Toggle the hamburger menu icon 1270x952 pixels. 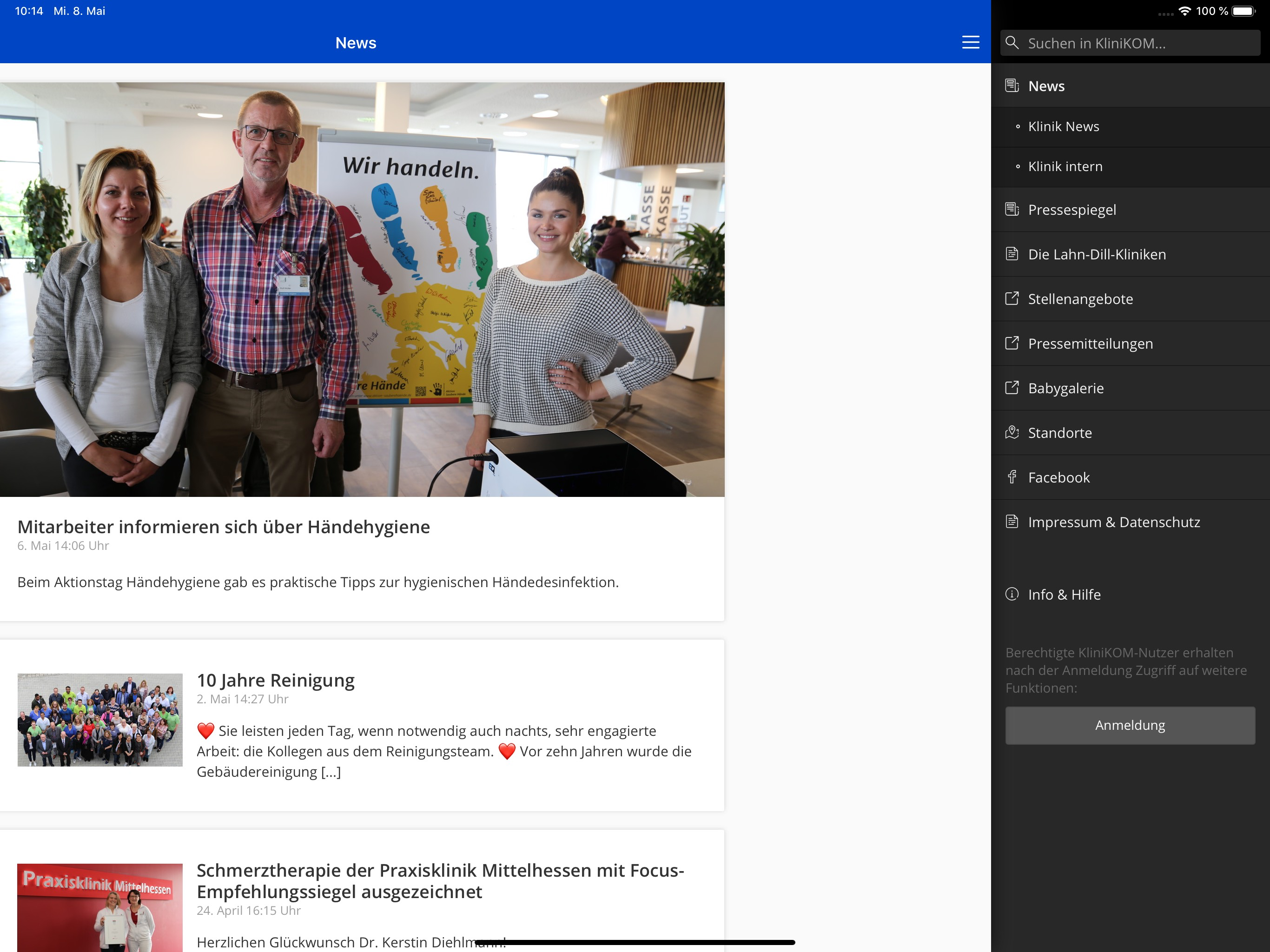pyautogui.click(x=970, y=42)
